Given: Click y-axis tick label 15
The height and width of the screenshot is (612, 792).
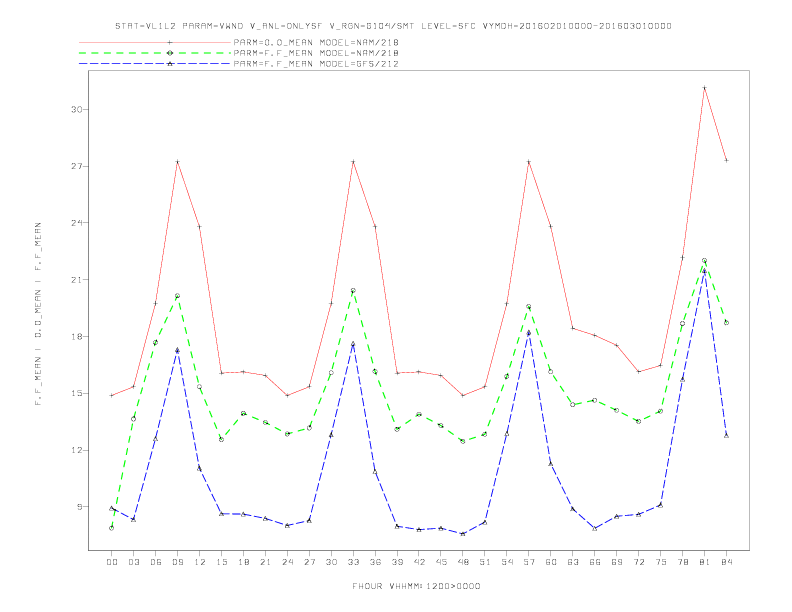Looking at the screenshot, I should (76, 393).
